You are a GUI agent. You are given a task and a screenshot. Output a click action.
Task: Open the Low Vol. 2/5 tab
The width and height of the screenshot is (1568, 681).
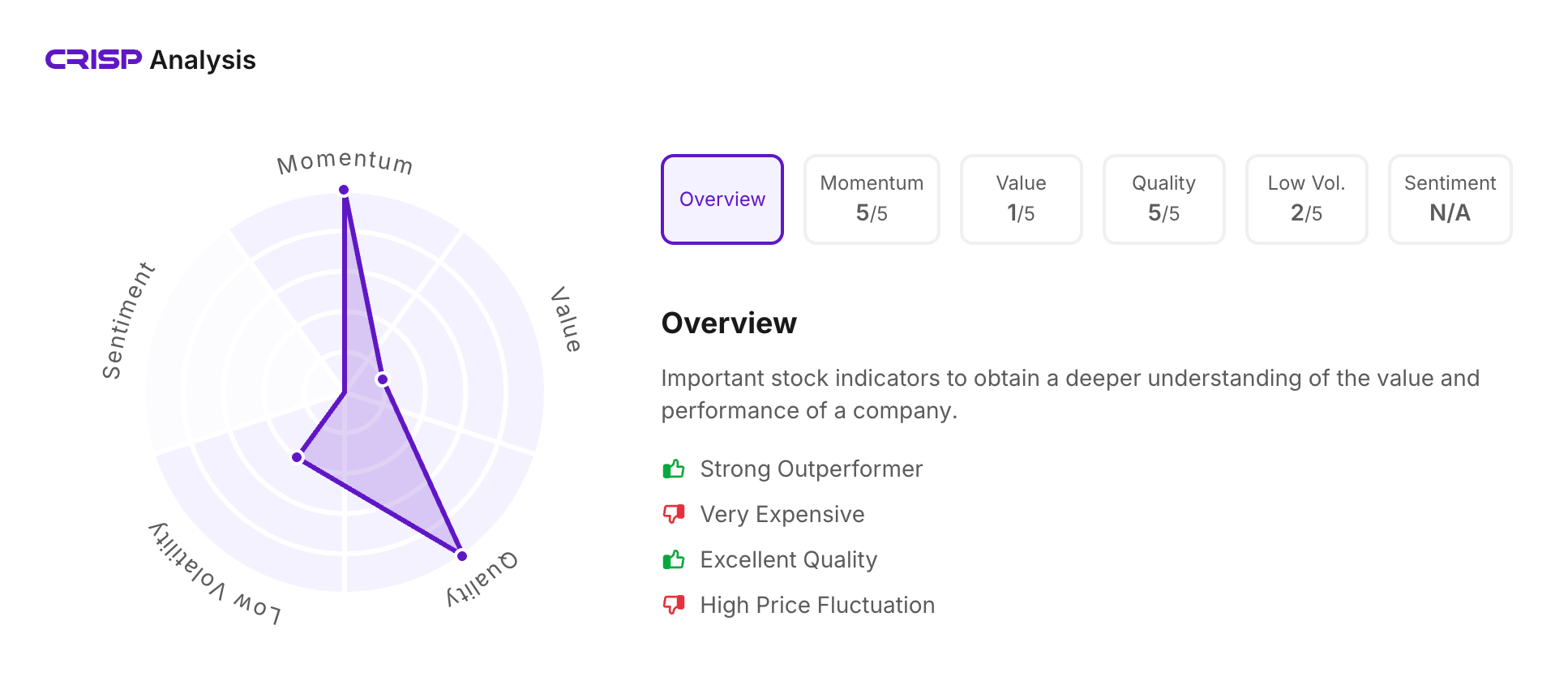[1306, 199]
